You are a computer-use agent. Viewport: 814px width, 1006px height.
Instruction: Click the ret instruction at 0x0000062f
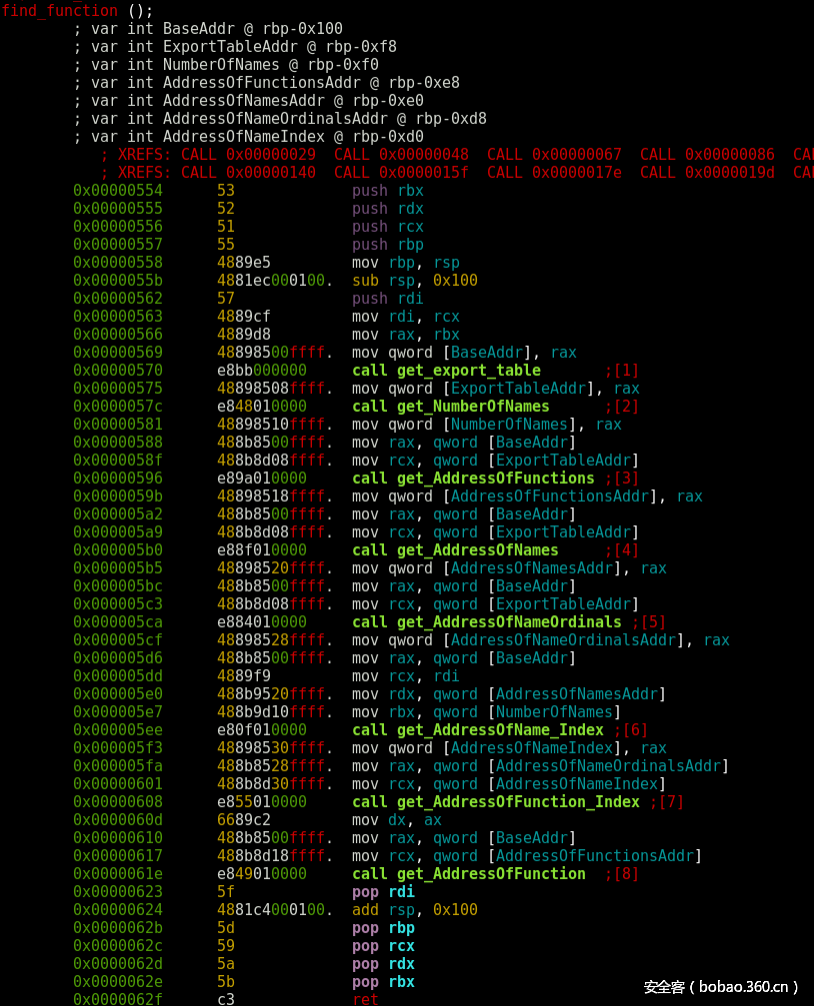click(x=366, y=1000)
